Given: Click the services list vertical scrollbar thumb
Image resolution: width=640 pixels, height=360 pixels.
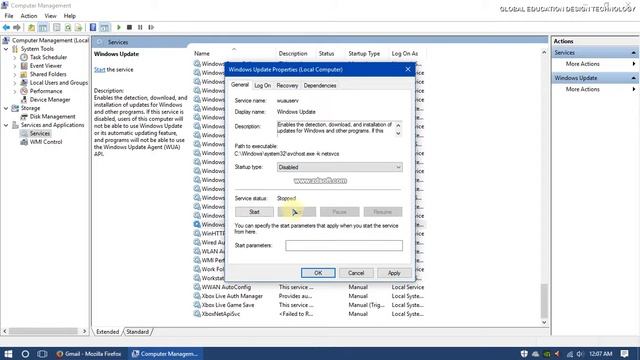Looking at the screenshot, I should tap(544, 300).
